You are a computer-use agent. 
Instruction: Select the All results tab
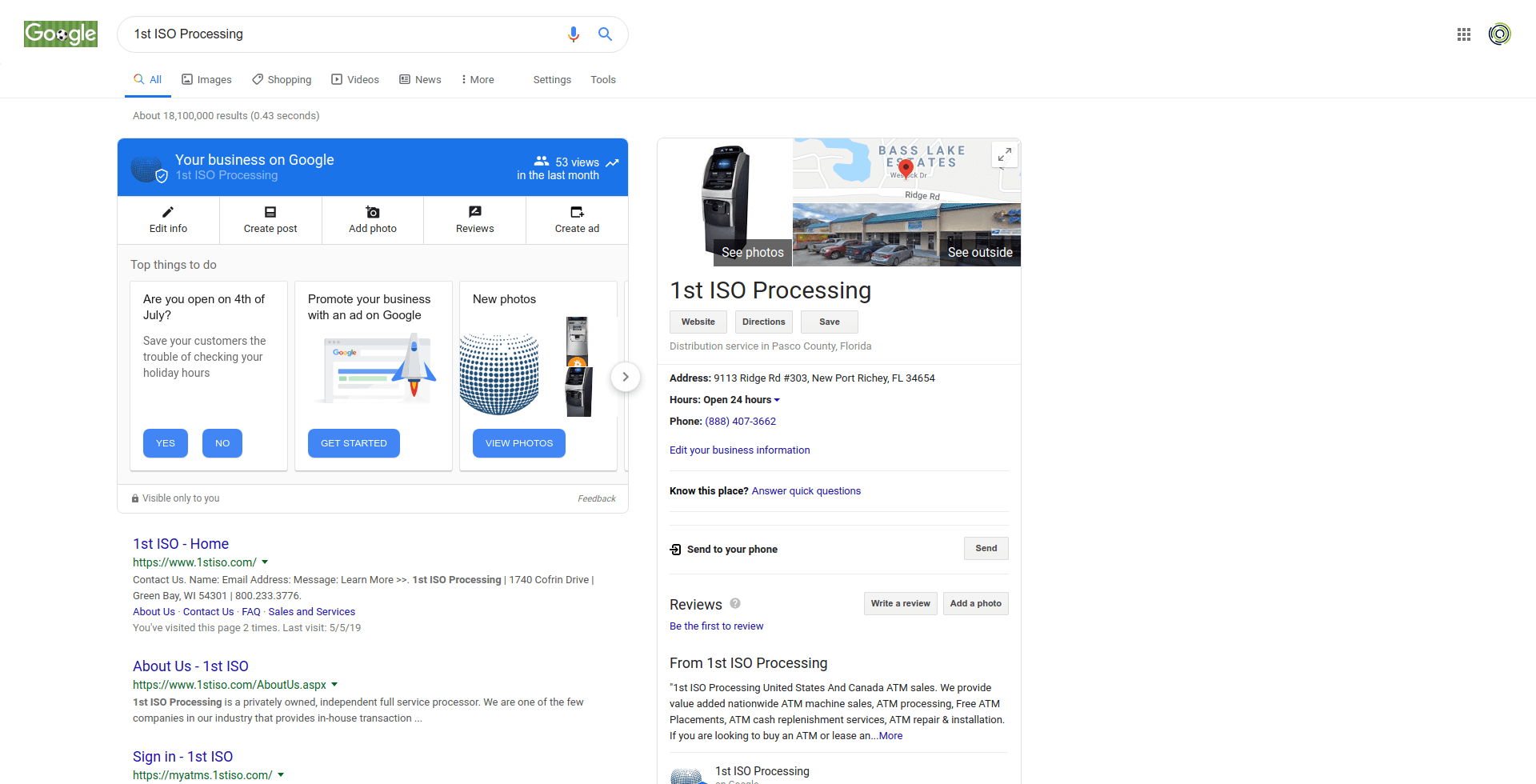click(x=148, y=80)
